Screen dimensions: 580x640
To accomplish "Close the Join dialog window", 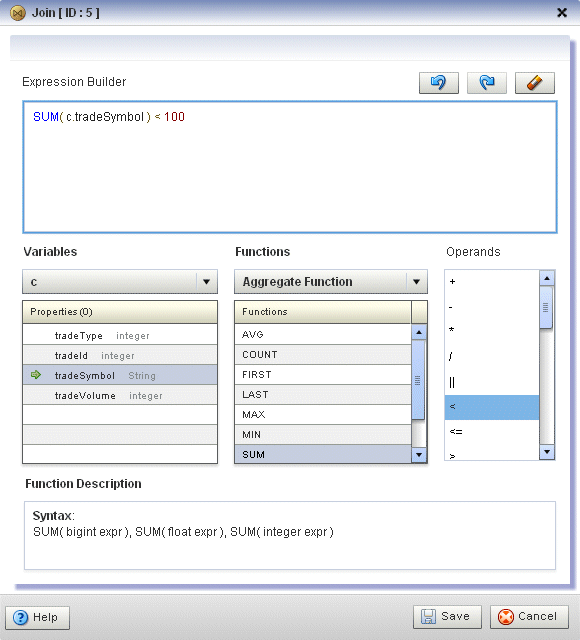I will (x=562, y=13).
